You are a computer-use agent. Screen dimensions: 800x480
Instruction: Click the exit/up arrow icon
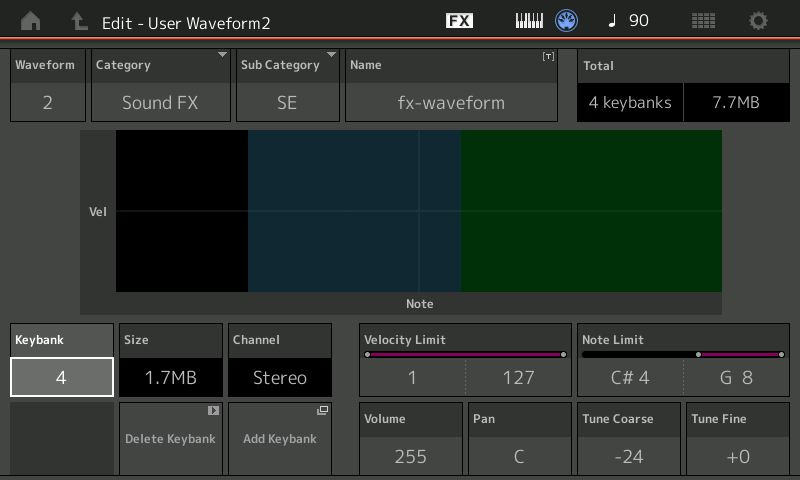tap(79, 21)
